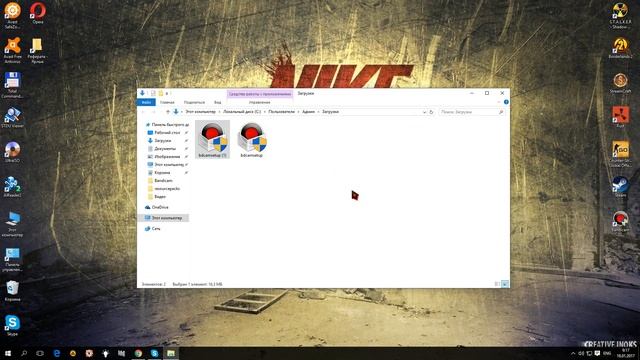Launch Microsoft Edge from the taskbar
The image size is (640, 360).
[x=57, y=353]
